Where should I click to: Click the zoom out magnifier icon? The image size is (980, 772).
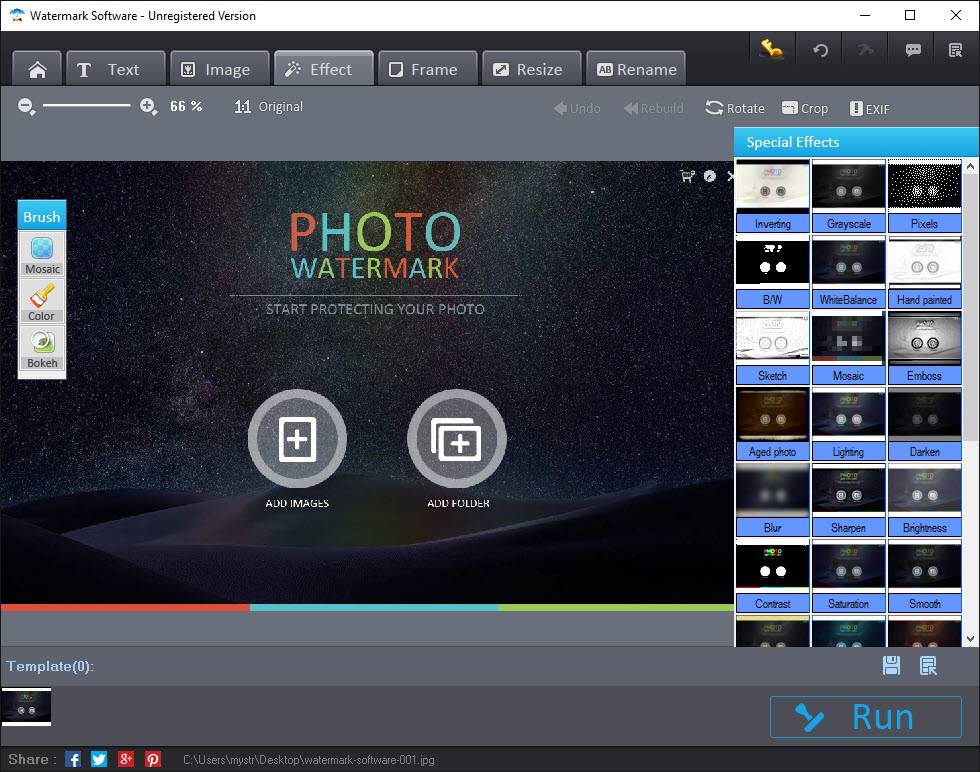click(27, 106)
